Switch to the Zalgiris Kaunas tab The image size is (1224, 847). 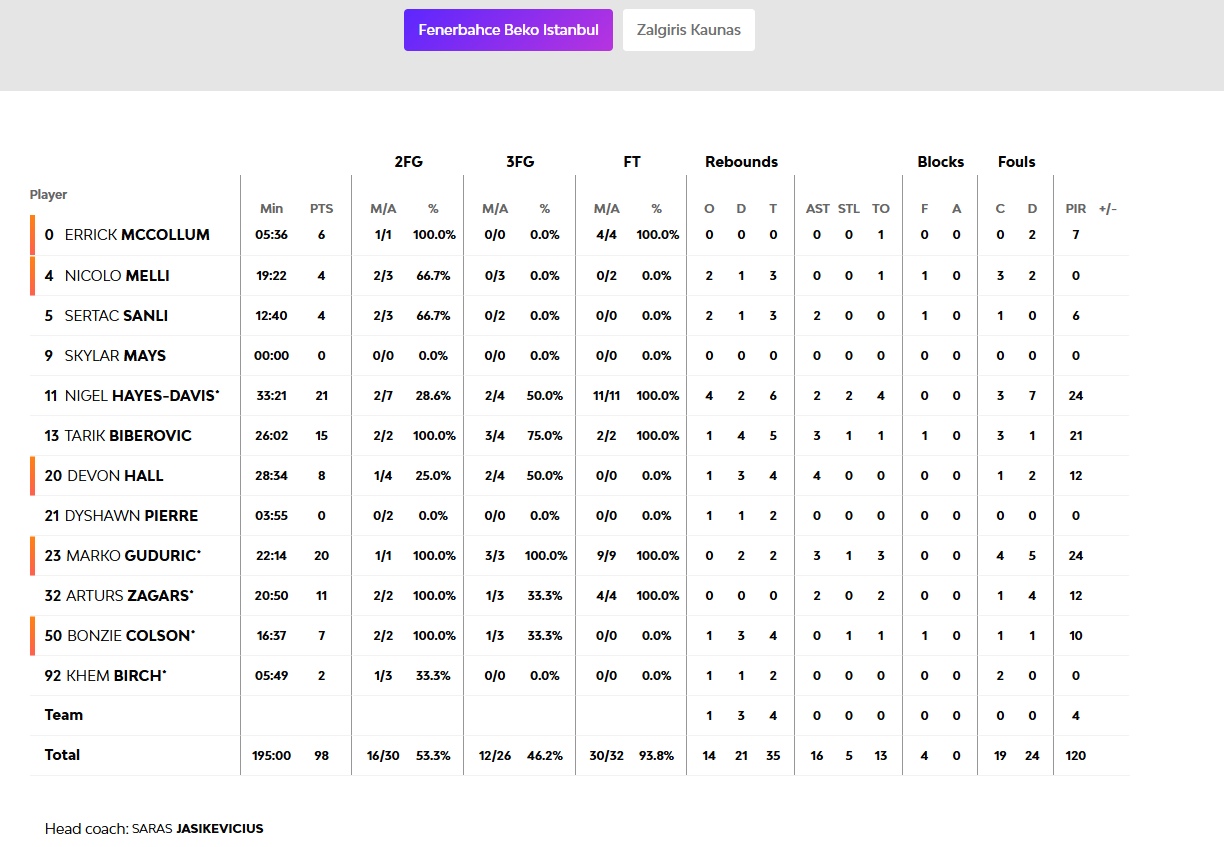coord(688,30)
